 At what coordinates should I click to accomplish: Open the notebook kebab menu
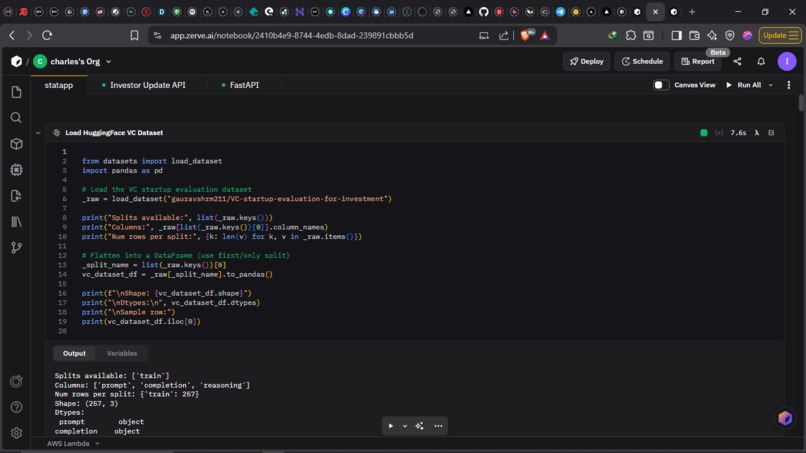[789, 85]
